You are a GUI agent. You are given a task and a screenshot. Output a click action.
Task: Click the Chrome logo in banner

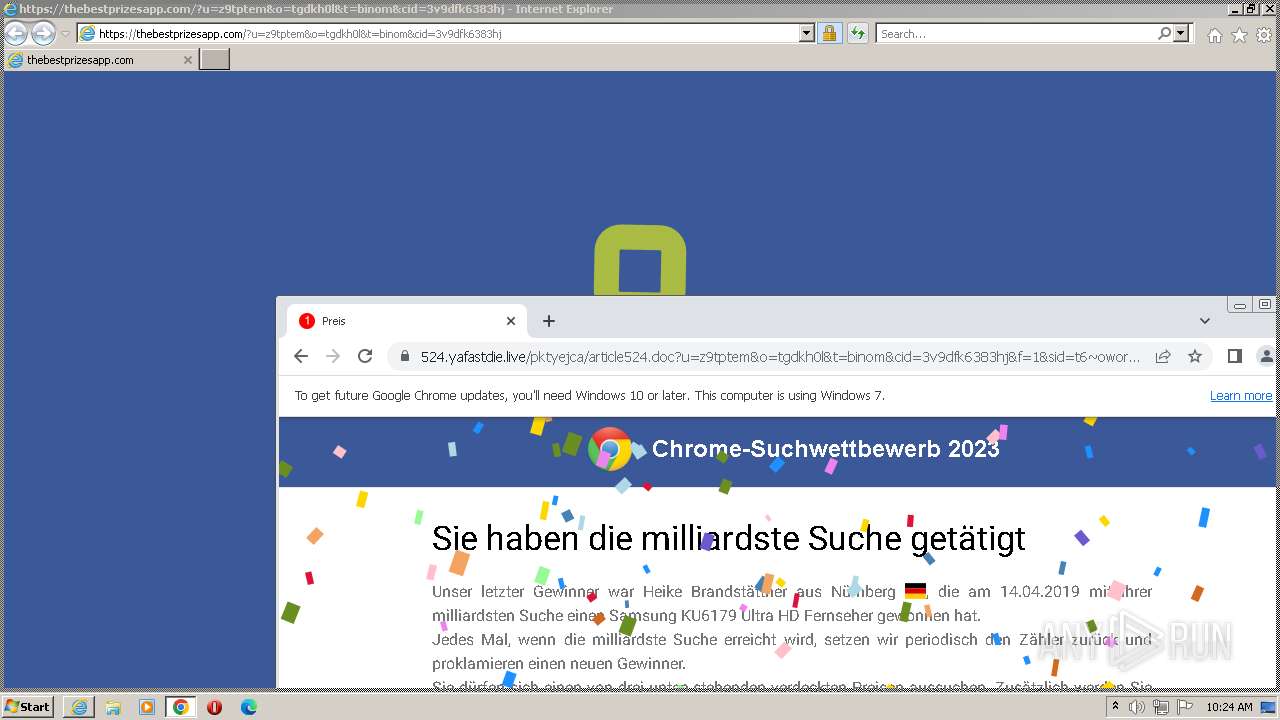point(610,449)
